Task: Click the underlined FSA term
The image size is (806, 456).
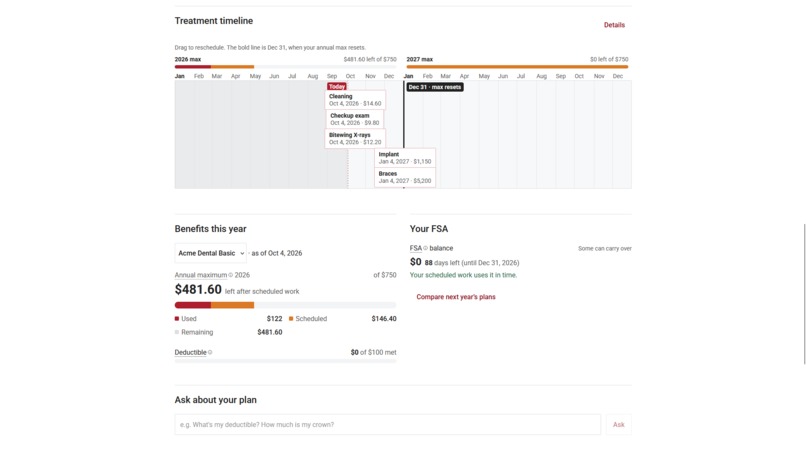Action: coord(415,248)
